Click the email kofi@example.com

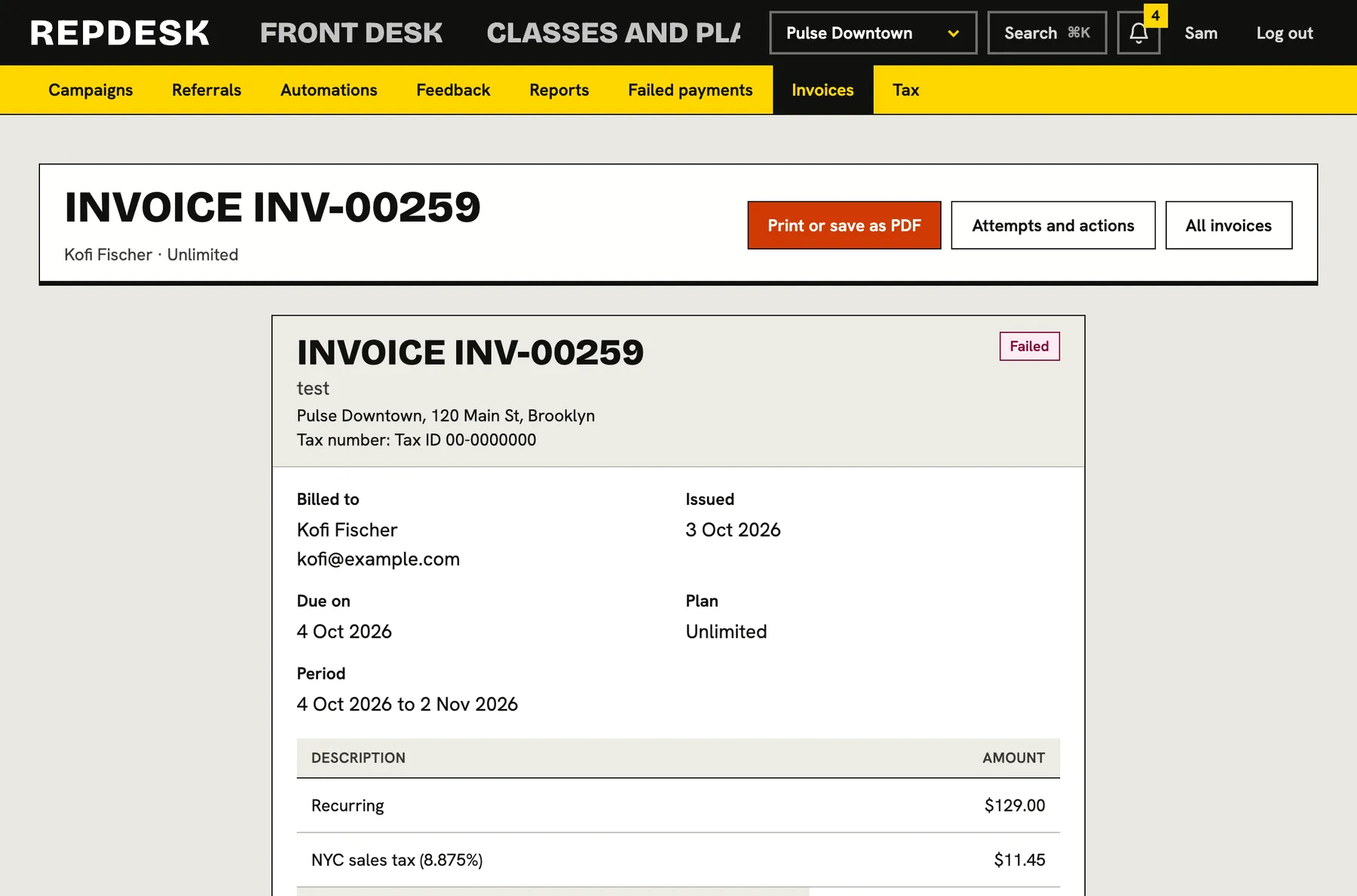(x=378, y=559)
